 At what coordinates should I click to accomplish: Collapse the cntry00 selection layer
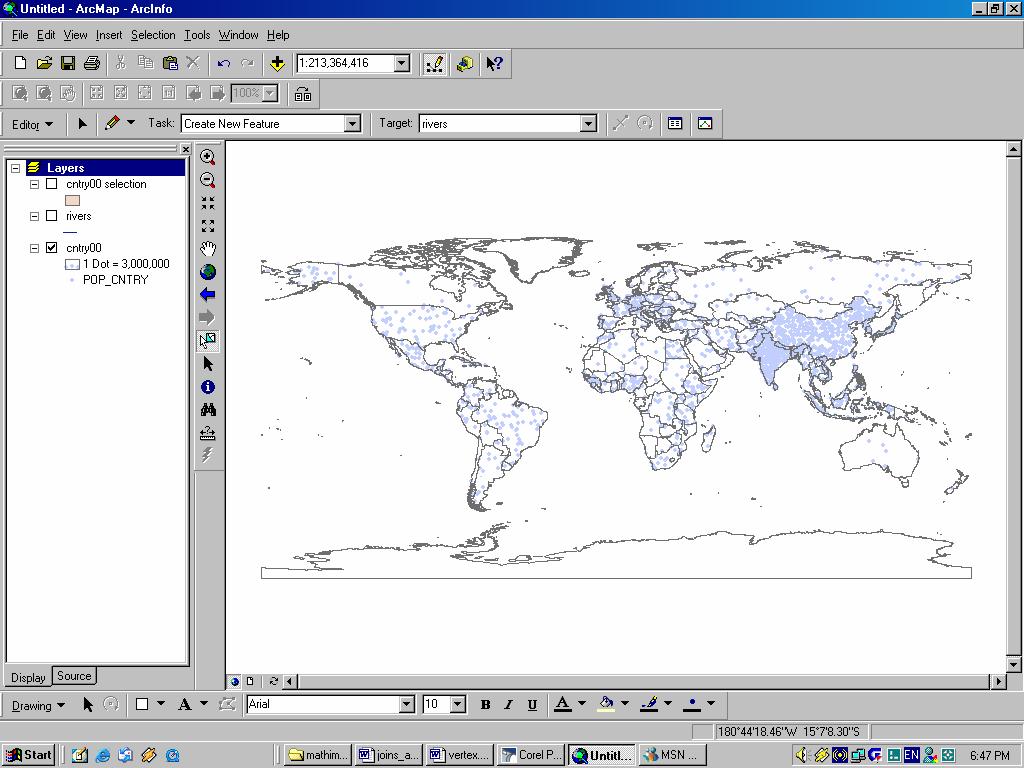tap(35, 185)
